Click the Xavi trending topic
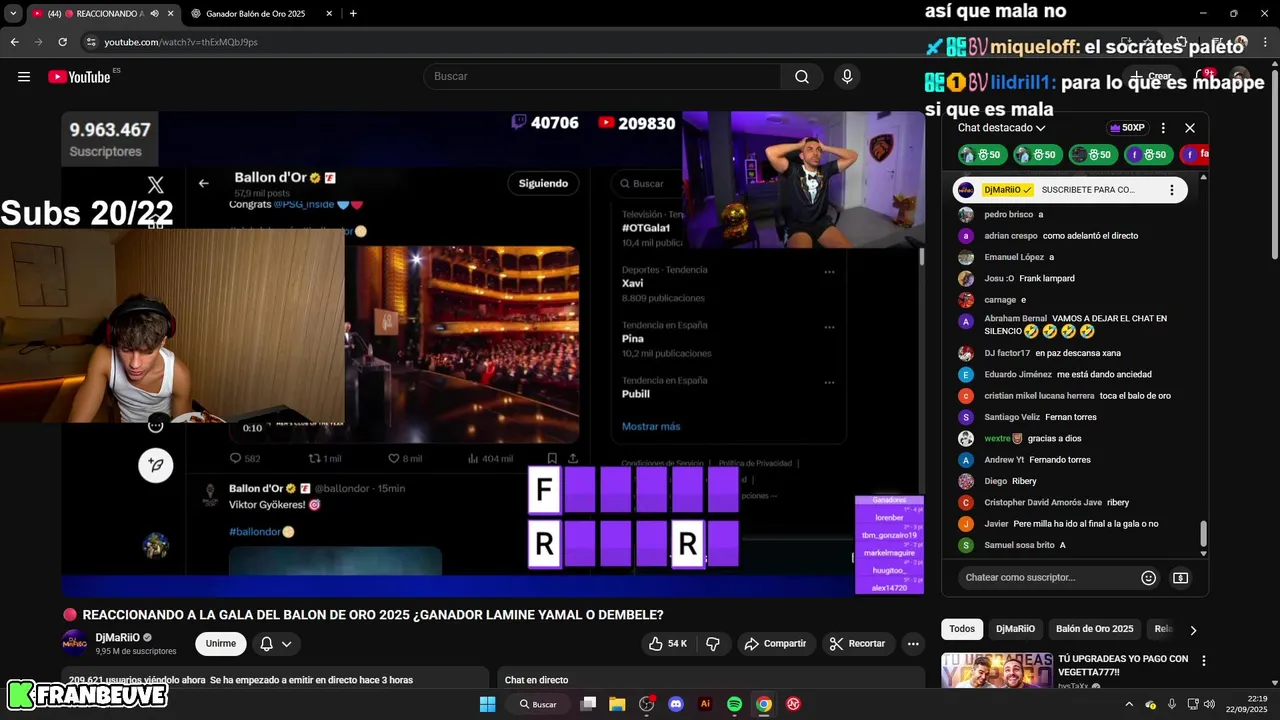 [x=632, y=283]
